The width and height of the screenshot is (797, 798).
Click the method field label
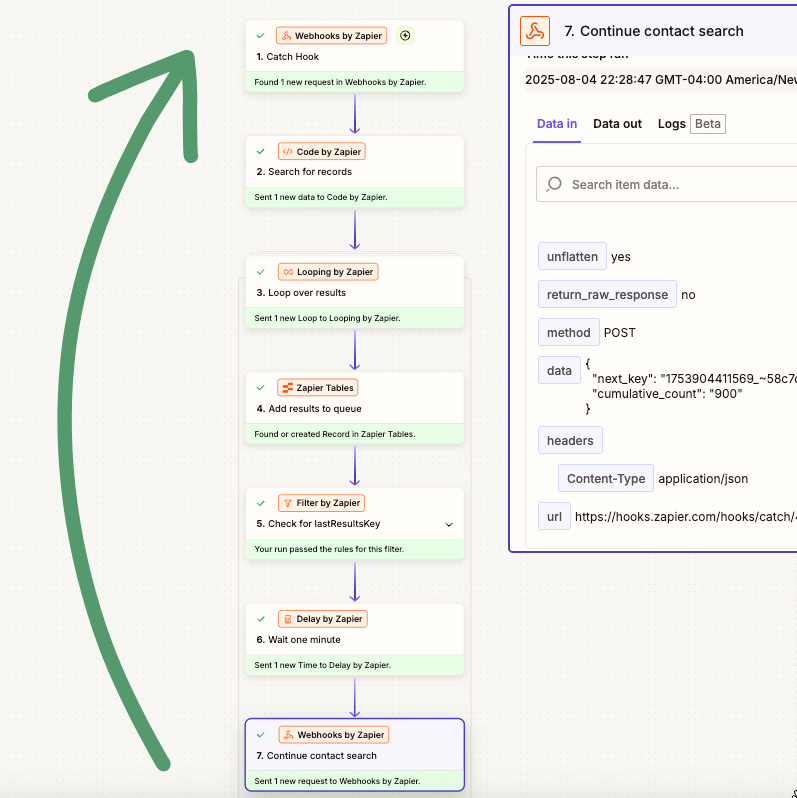pos(568,333)
